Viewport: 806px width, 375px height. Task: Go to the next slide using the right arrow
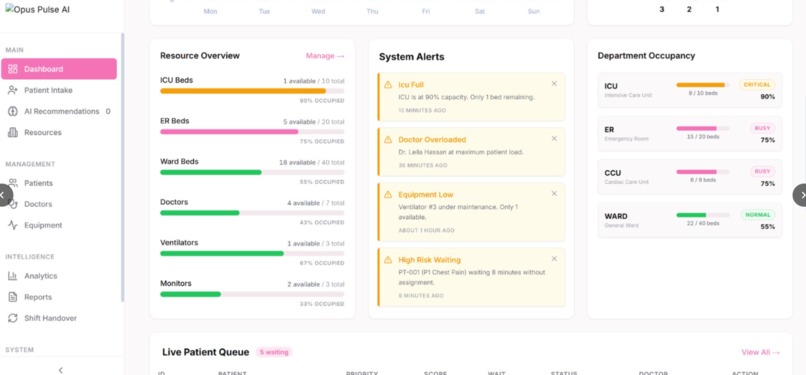coord(801,195)
